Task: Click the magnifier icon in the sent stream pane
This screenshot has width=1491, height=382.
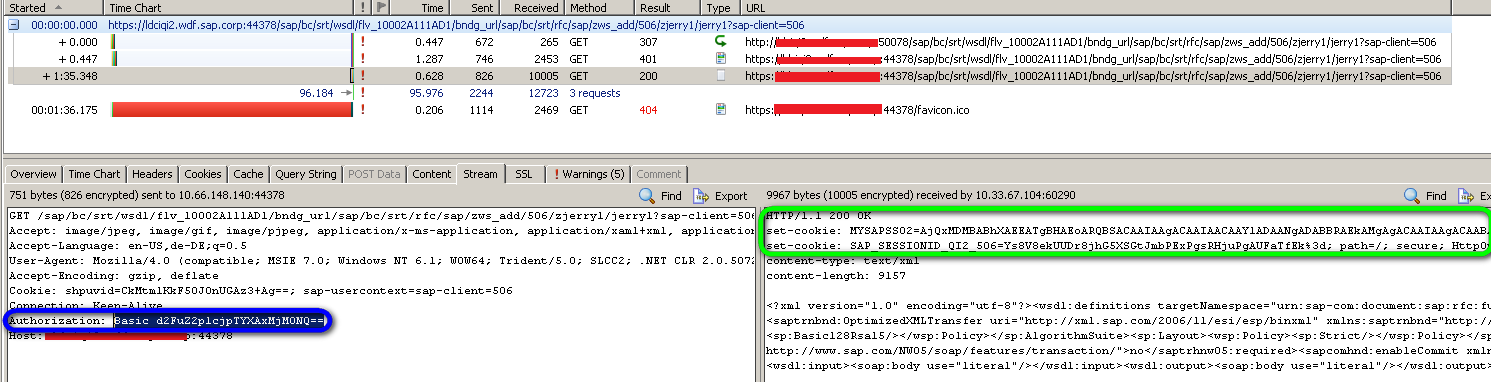Action: pos(647,196)
